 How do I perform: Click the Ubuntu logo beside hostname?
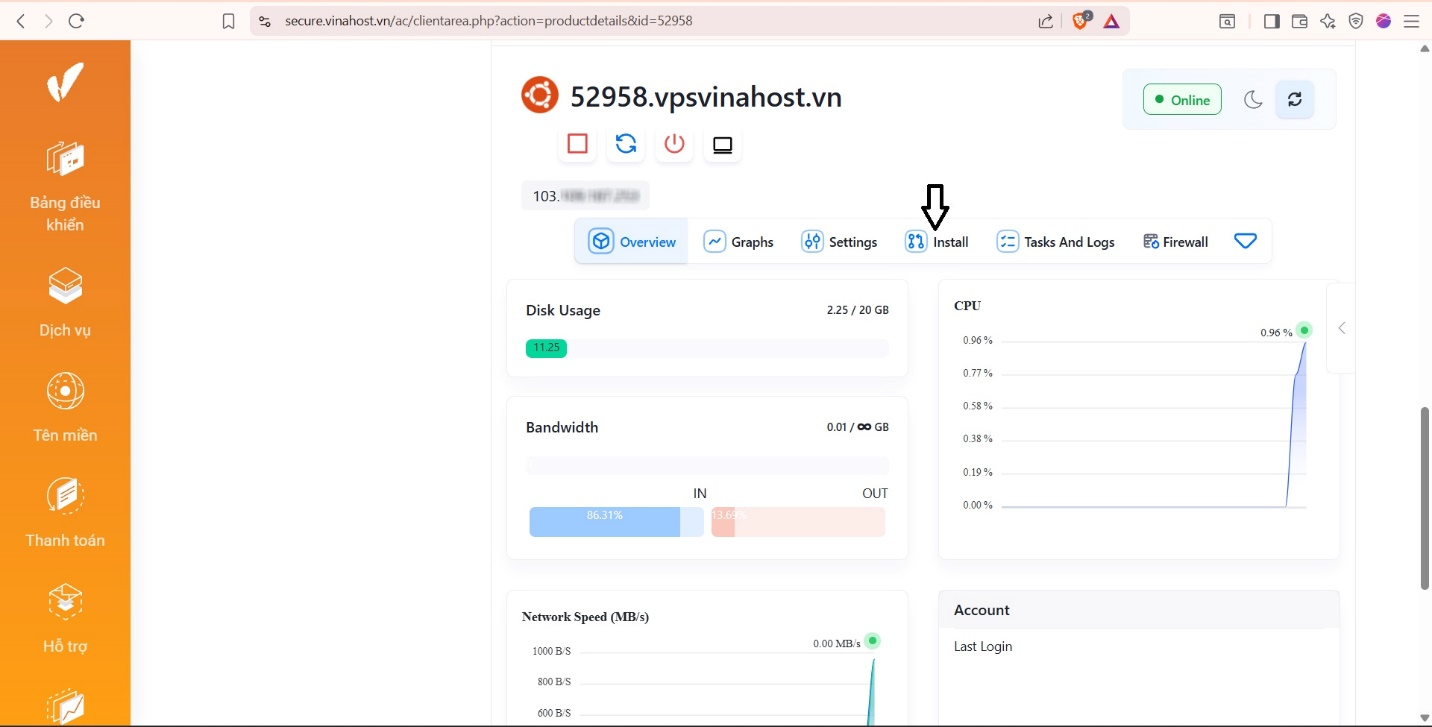click(x=540, y=95)
